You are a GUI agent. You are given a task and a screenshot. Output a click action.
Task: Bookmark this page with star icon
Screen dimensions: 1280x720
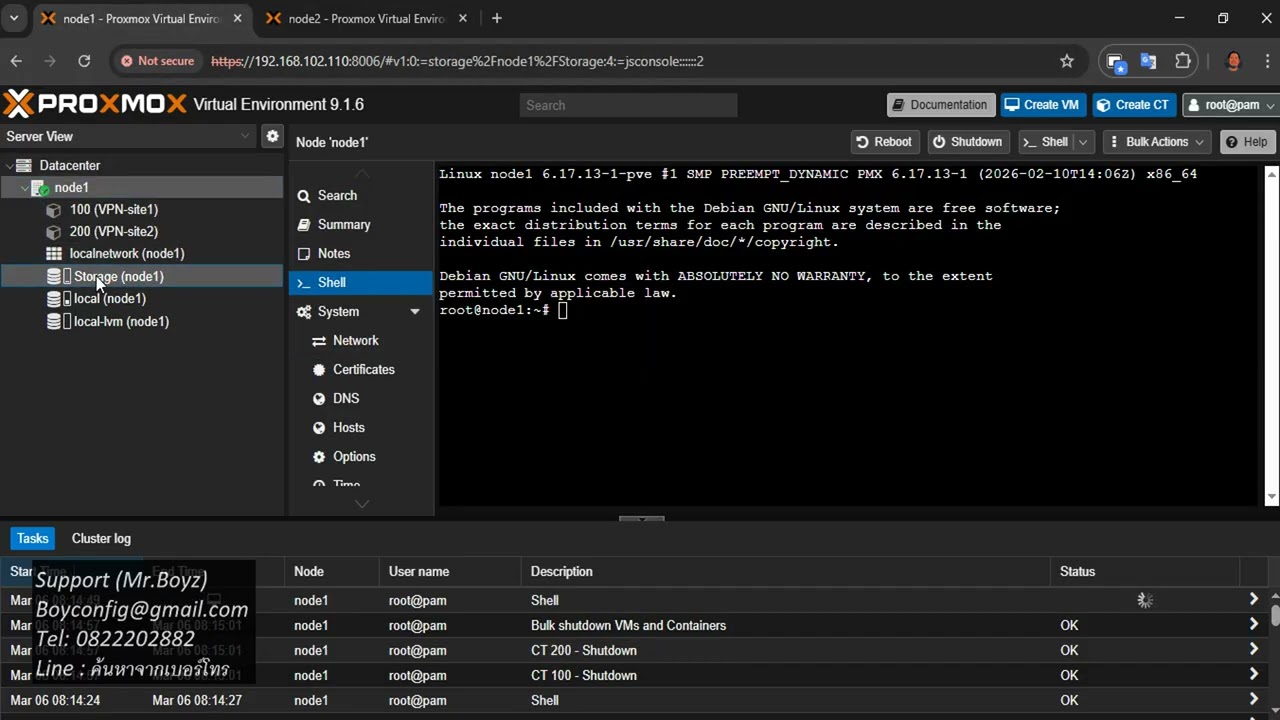(x=1067, y=61)
